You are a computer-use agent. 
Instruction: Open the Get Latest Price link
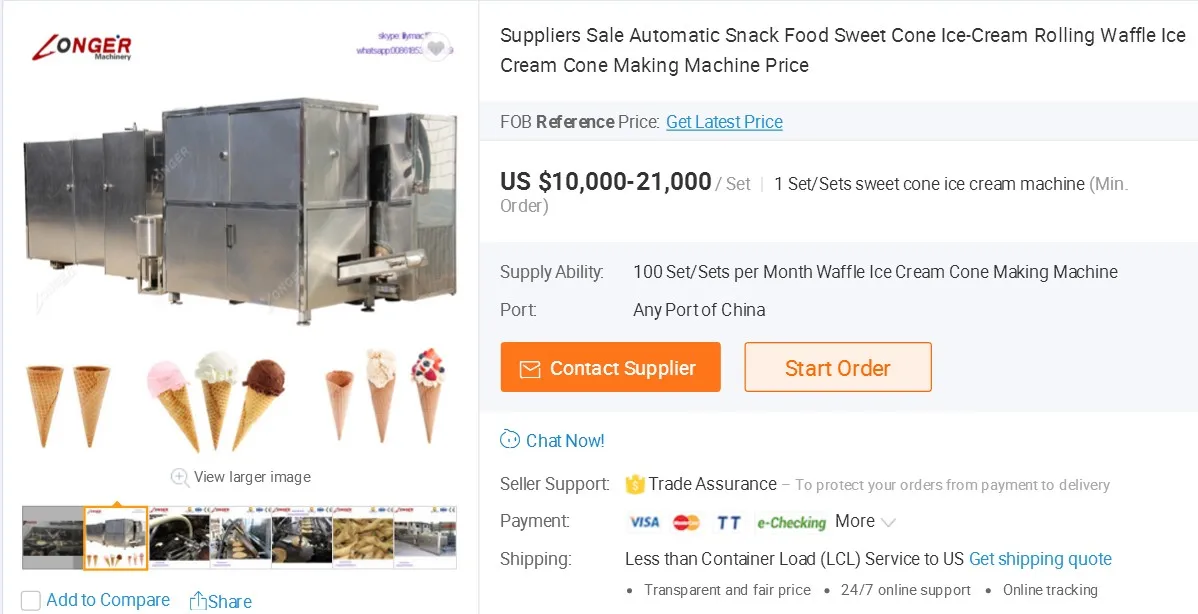pyautogui.click(x=724, y=122)
